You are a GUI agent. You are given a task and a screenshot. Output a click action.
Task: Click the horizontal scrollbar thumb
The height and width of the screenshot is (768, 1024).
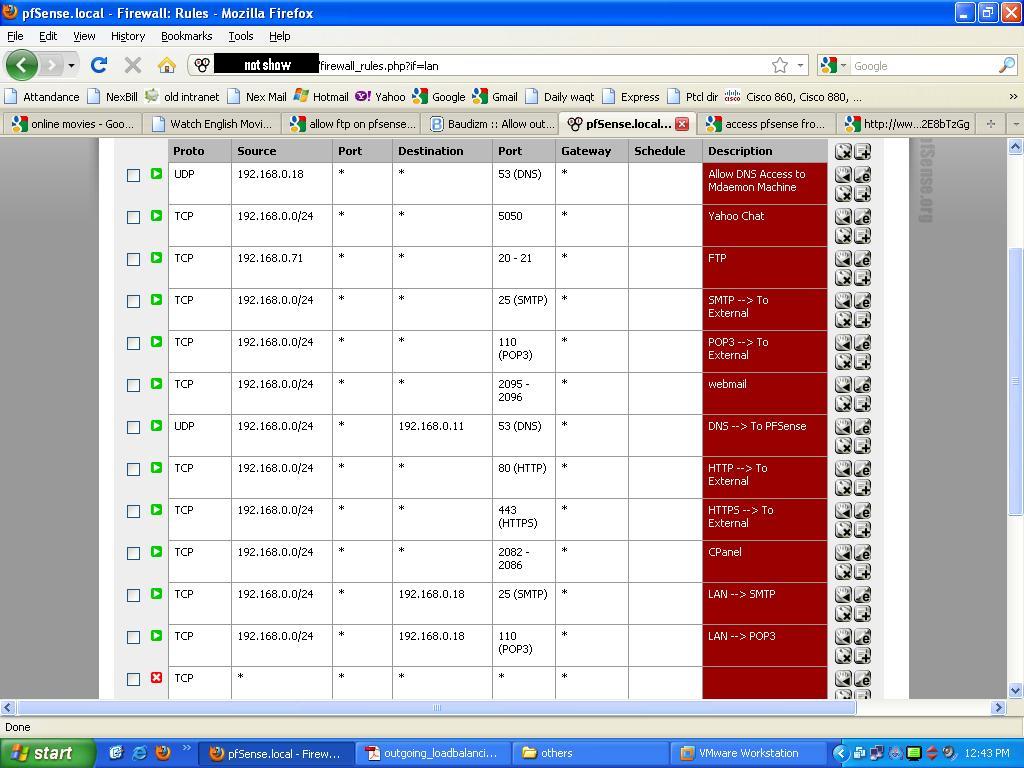[436, 707]
